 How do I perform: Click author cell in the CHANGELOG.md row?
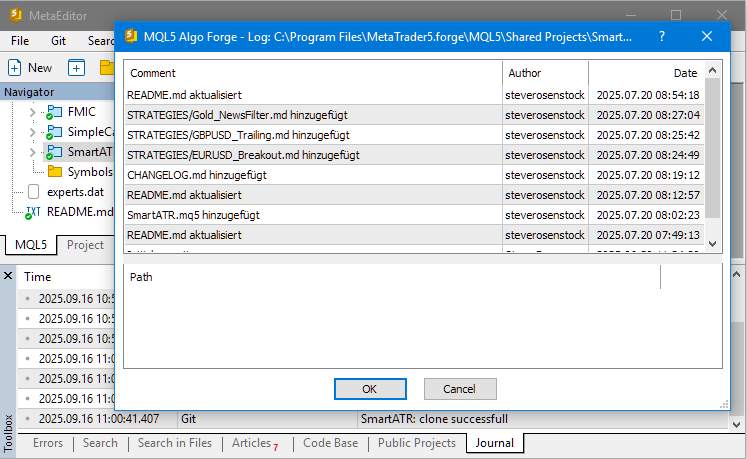point(545,175)
